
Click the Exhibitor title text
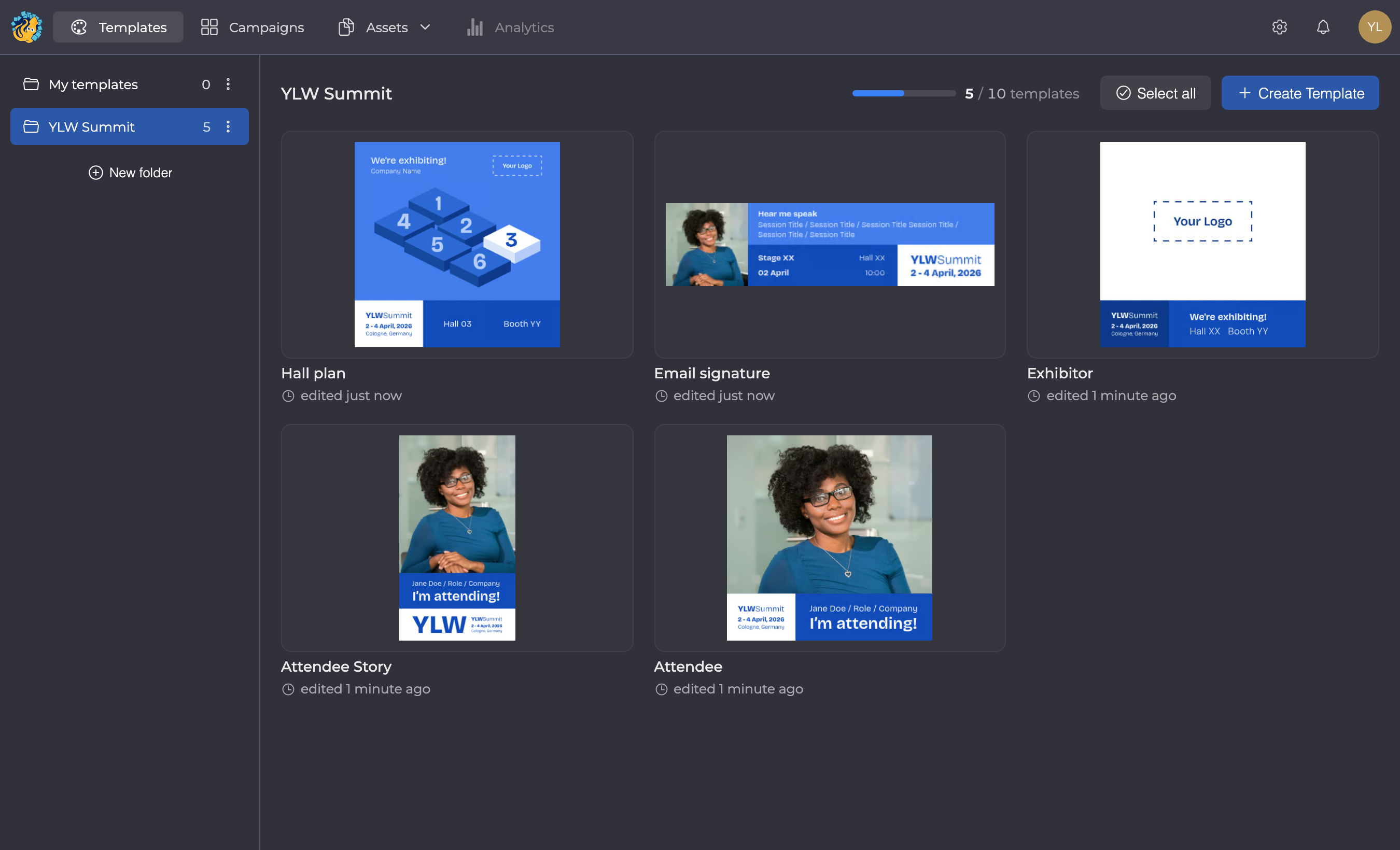tap(1060, 373)
